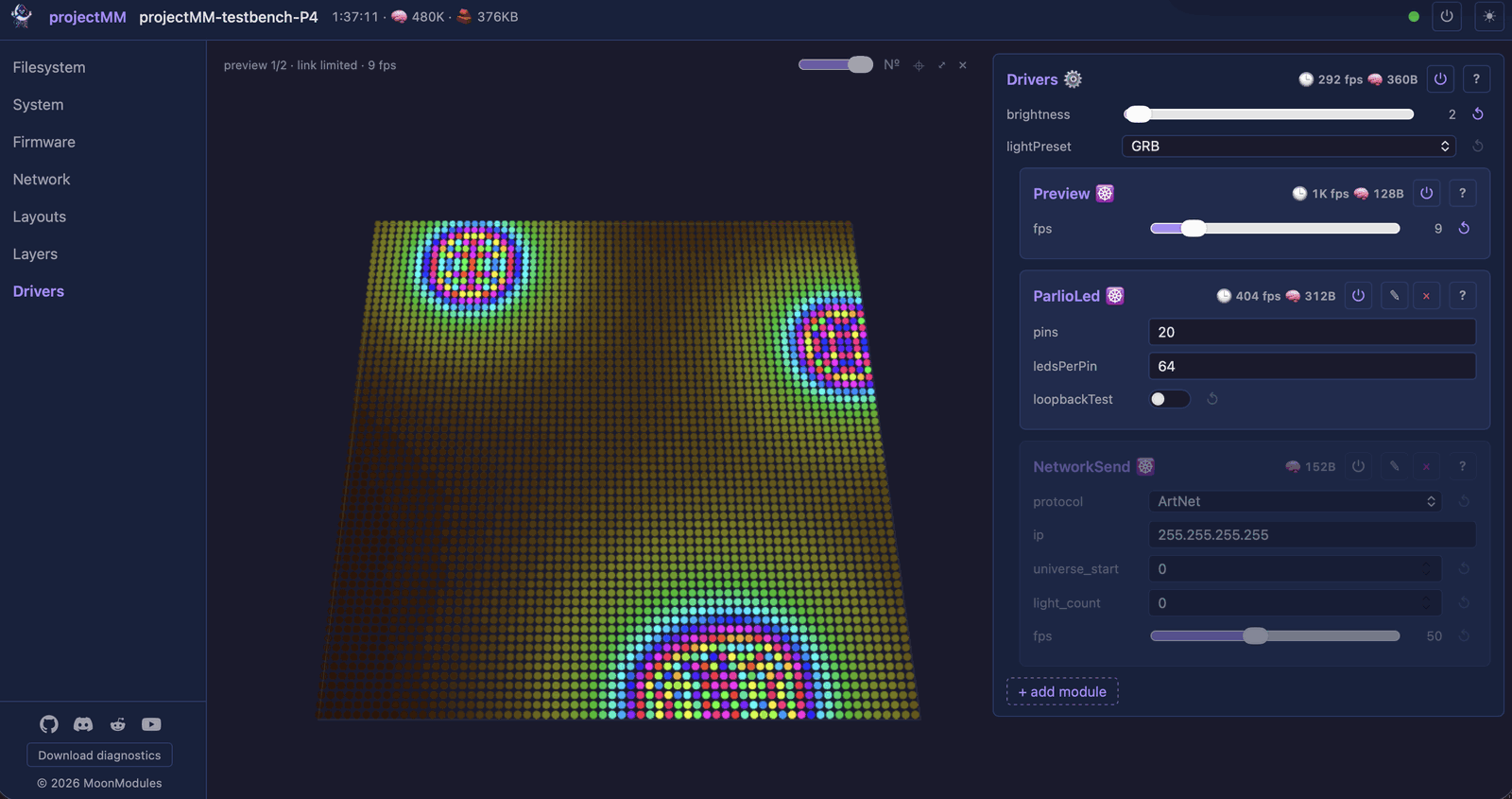
Task: Click the top bar power button
Action: click(x=1447, y=16)
